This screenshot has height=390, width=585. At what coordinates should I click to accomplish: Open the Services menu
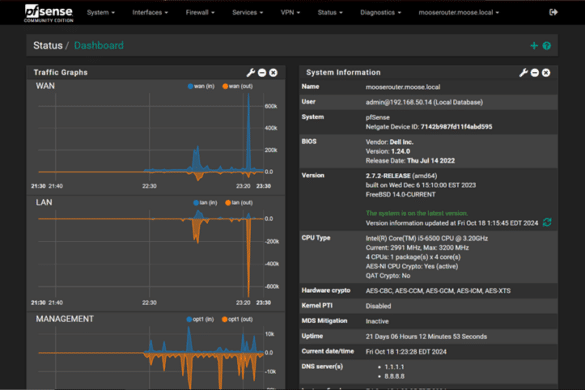247,12
